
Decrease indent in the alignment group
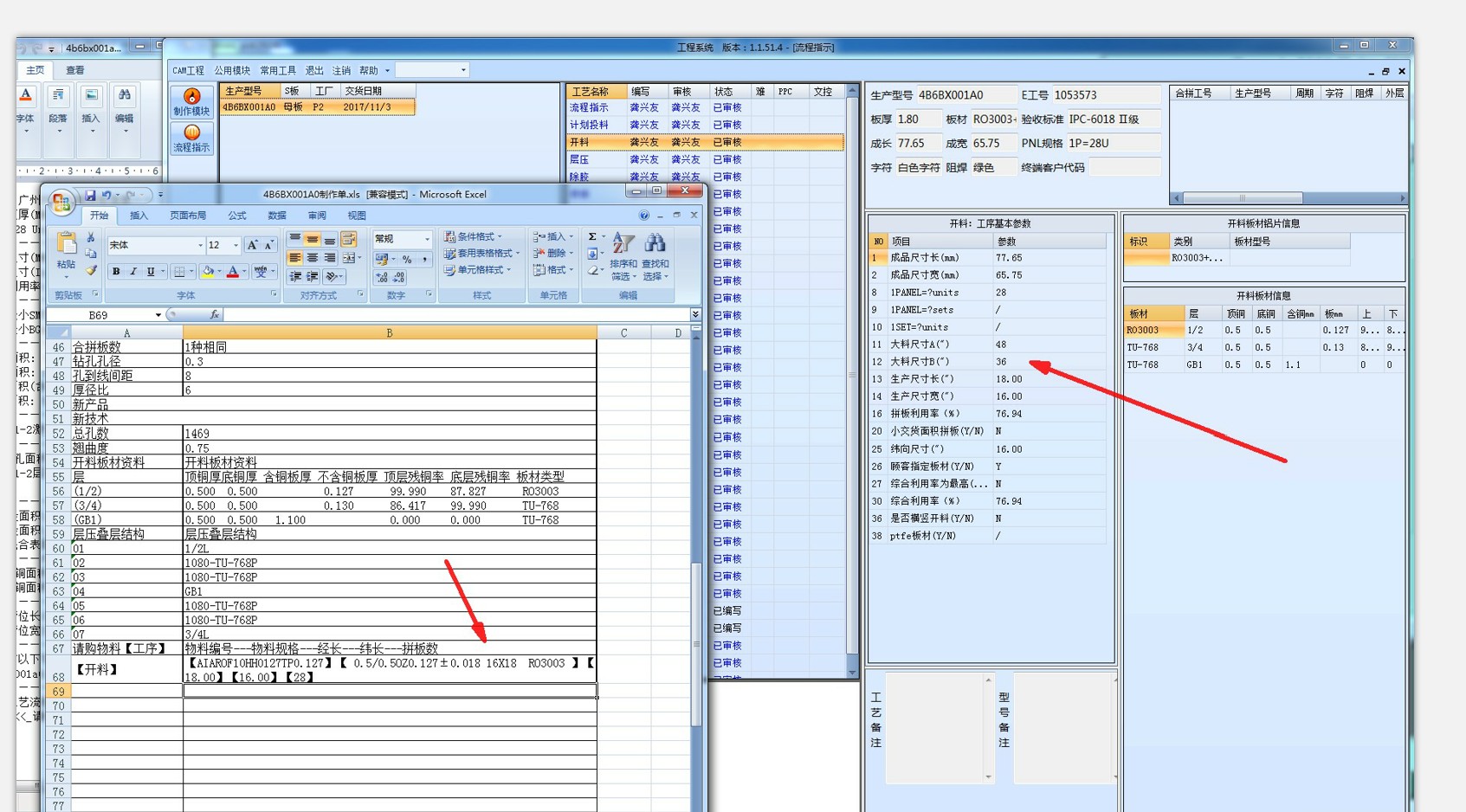pyautogui.click(x=295, y=277)
